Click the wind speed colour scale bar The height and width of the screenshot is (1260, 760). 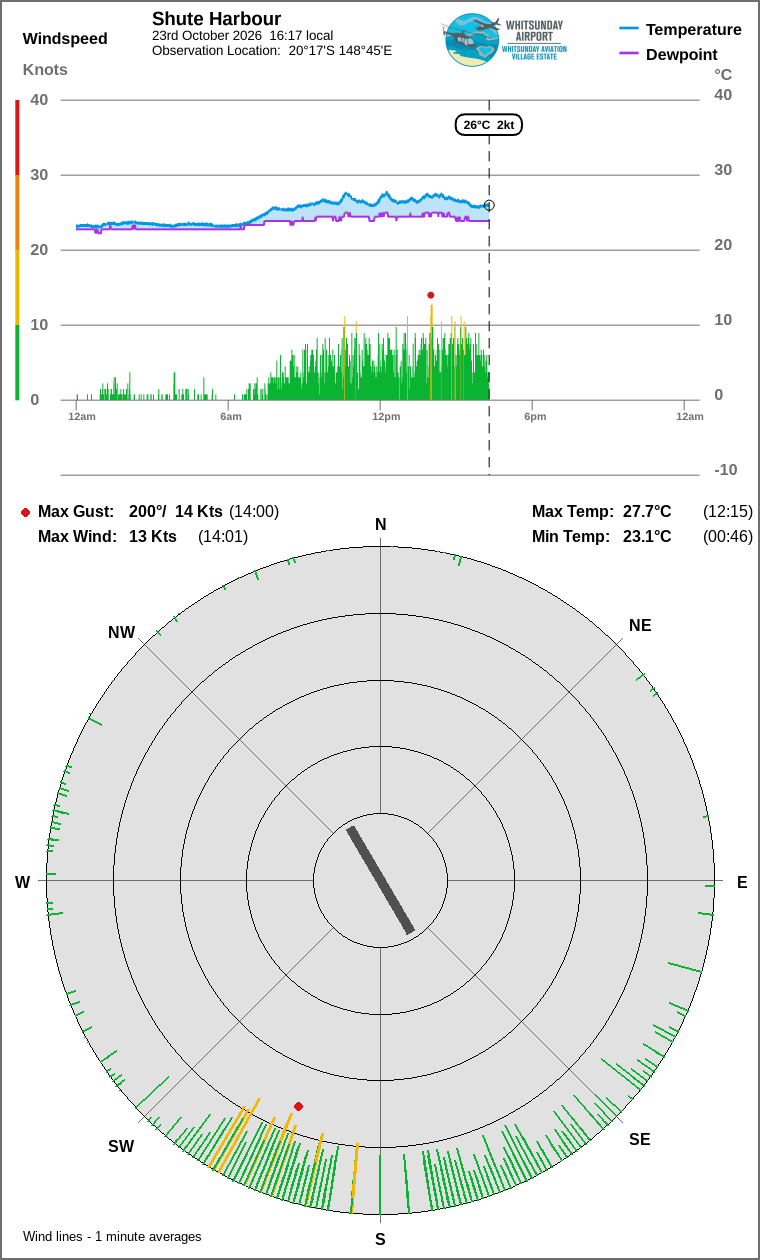coord(17,250)
